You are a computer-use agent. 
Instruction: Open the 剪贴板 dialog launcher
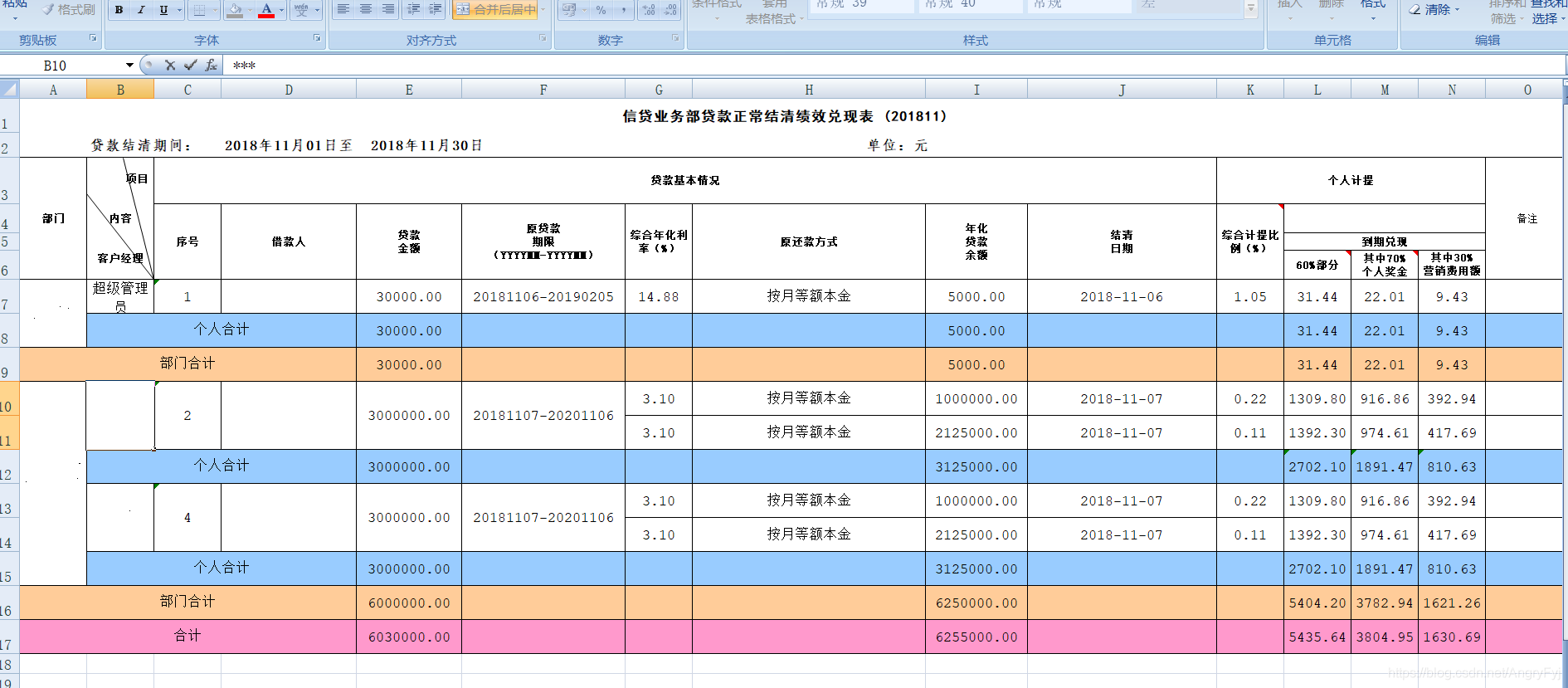[x=93, y=38]
